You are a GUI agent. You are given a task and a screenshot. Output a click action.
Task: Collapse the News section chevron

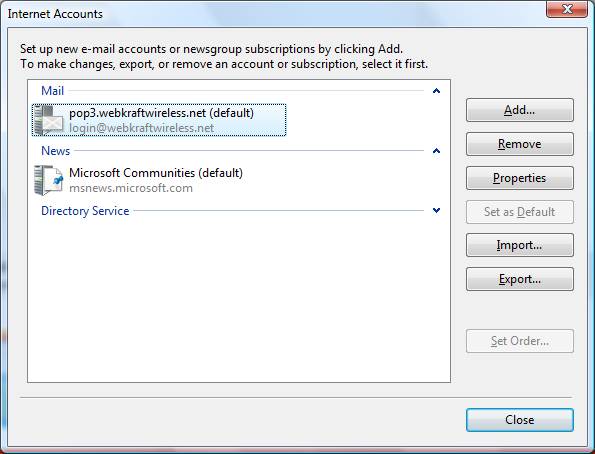click(x=436, y=151)
